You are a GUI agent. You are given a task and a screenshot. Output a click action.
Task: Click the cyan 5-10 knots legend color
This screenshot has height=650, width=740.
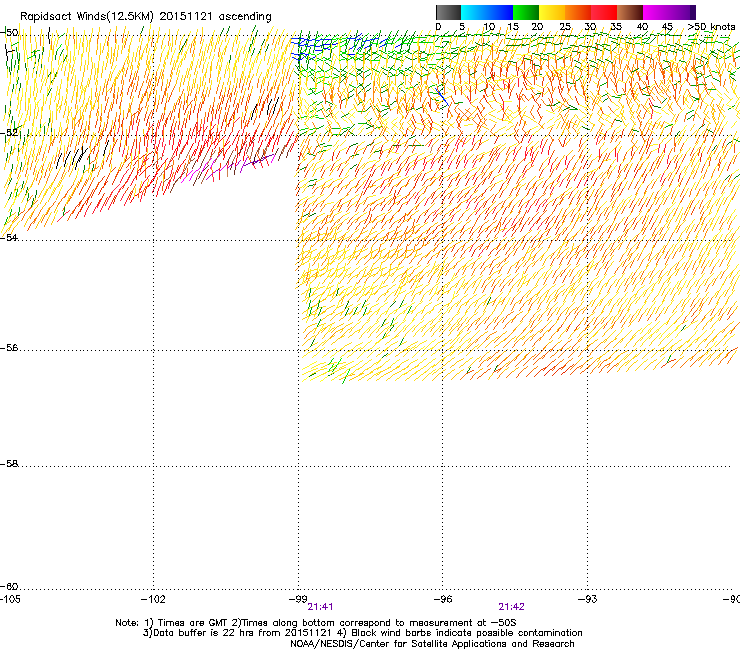tap(473, 12)
